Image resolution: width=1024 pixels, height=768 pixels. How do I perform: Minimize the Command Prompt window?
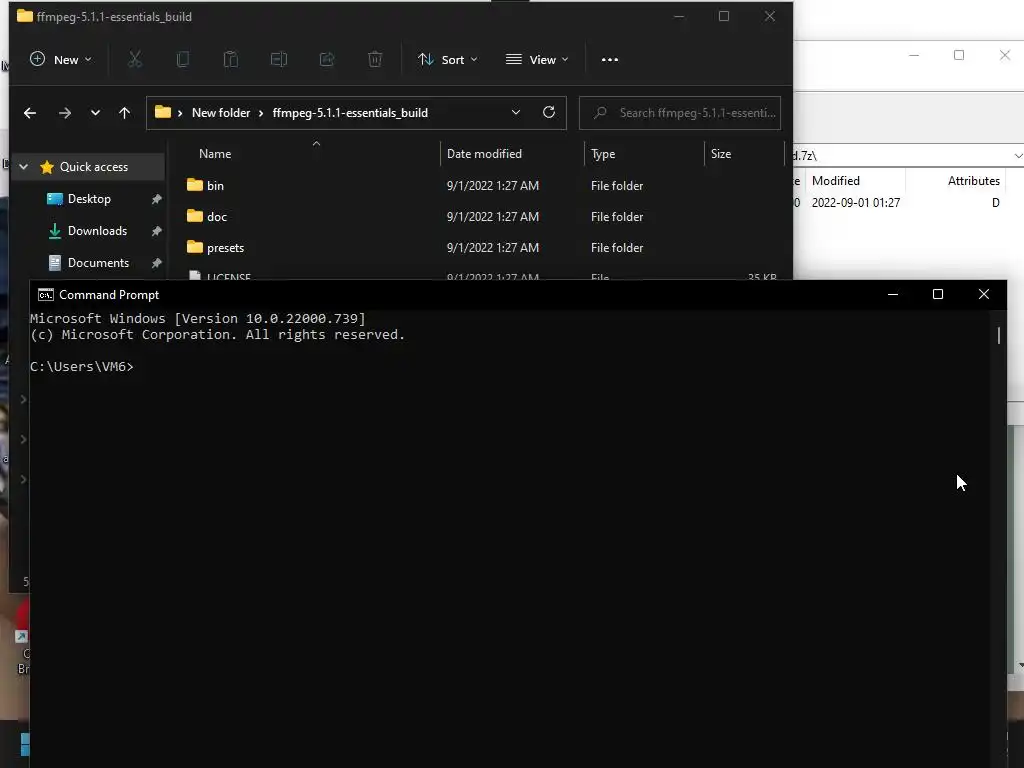tap(893, 295)
